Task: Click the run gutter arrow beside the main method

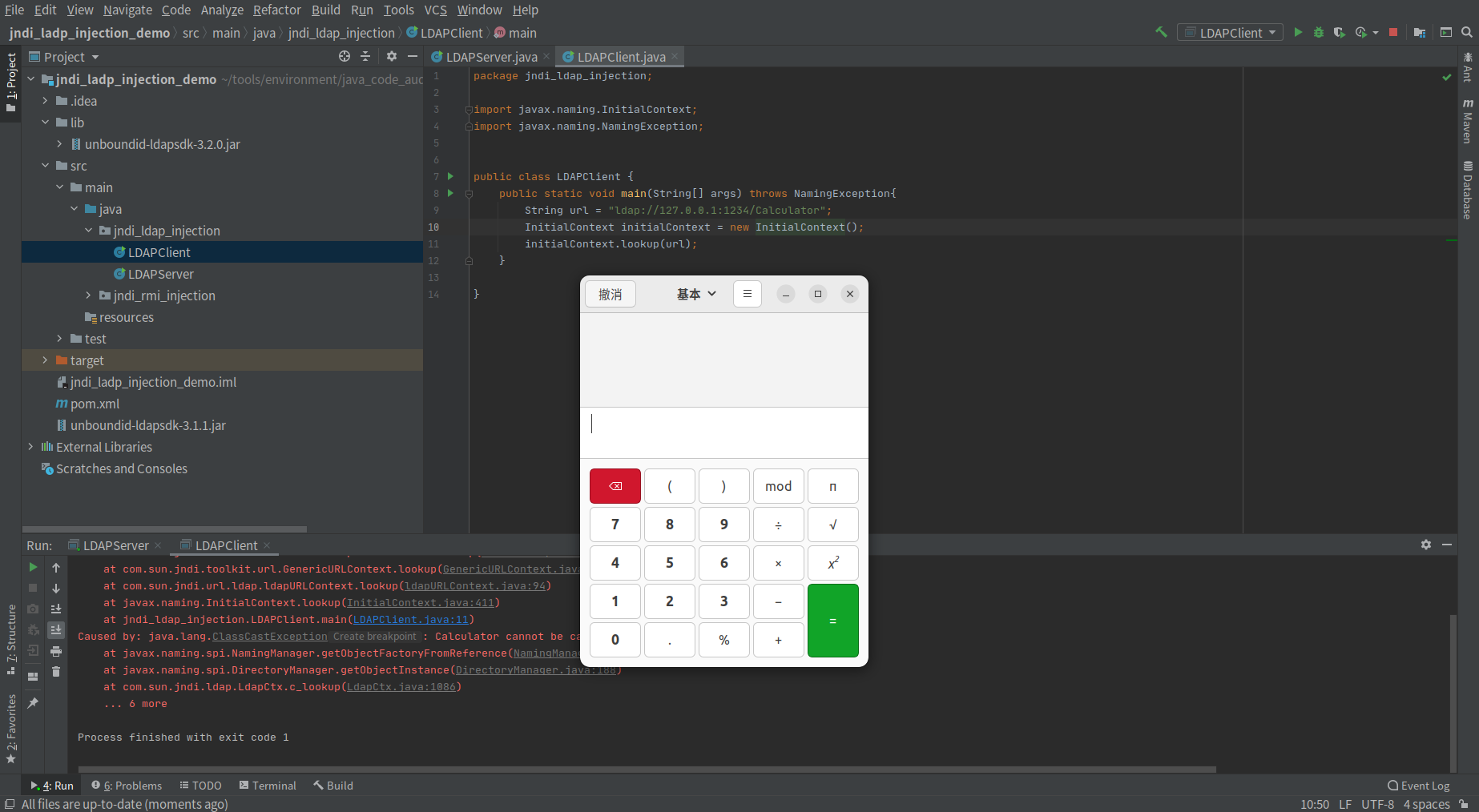Action: point(450,193)
